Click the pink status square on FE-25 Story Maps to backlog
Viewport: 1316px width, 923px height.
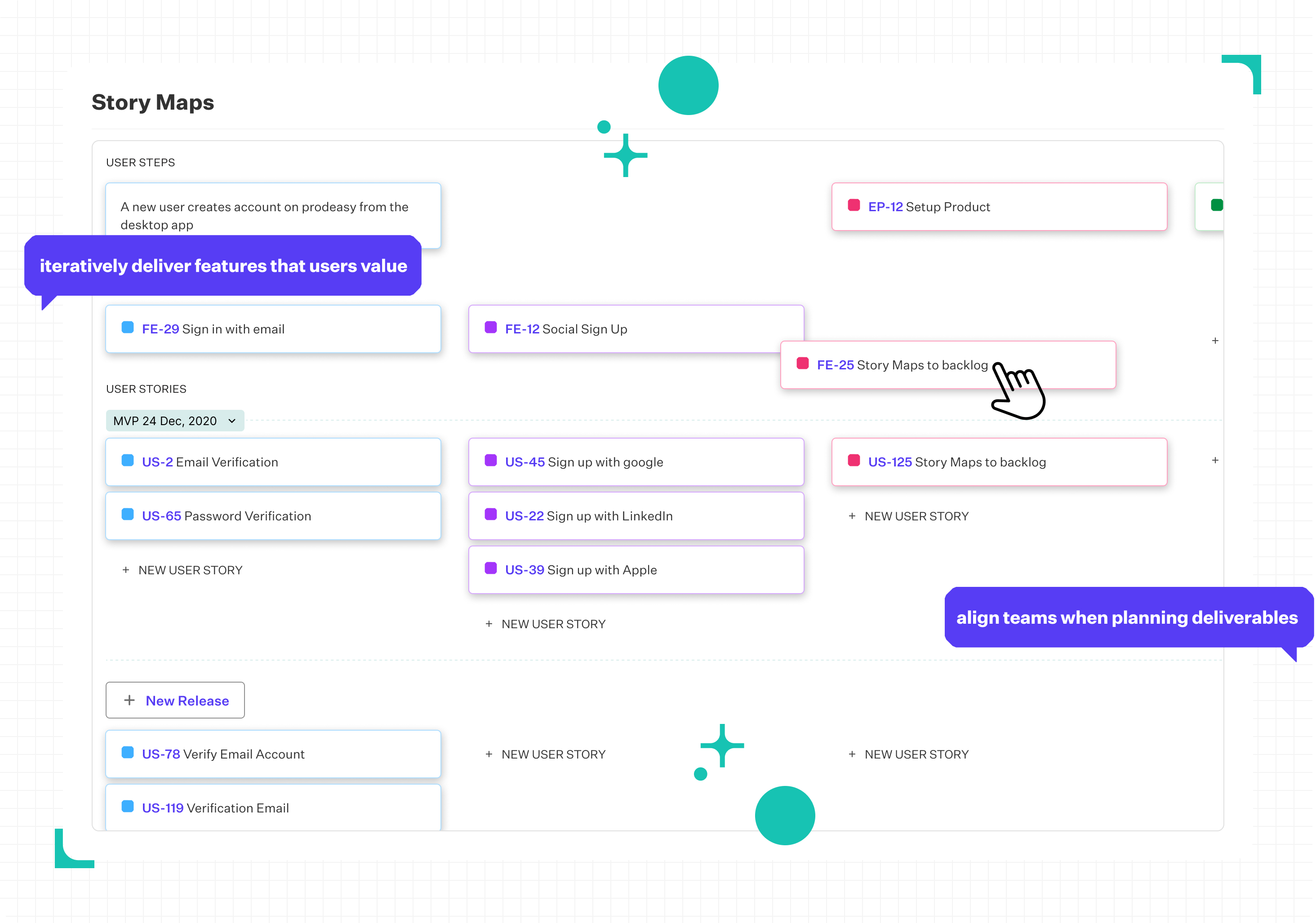[x=802, y=364]
